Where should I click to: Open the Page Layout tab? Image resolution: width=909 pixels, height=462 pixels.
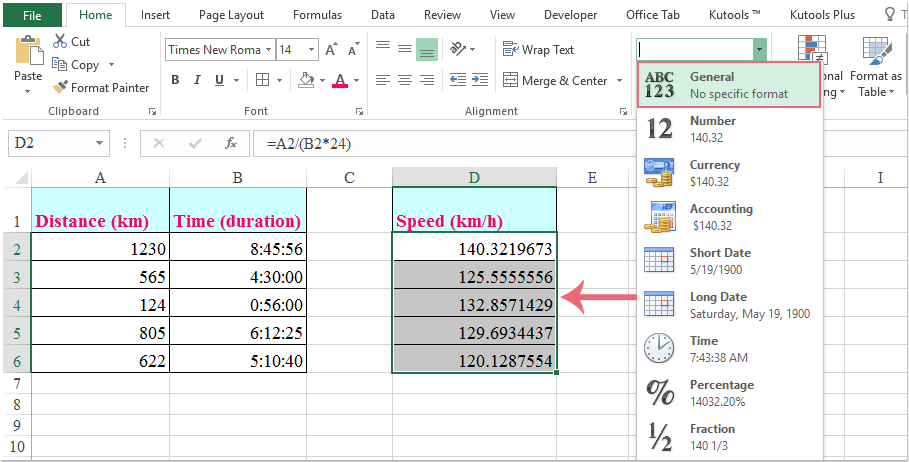[x=231, y=15]
